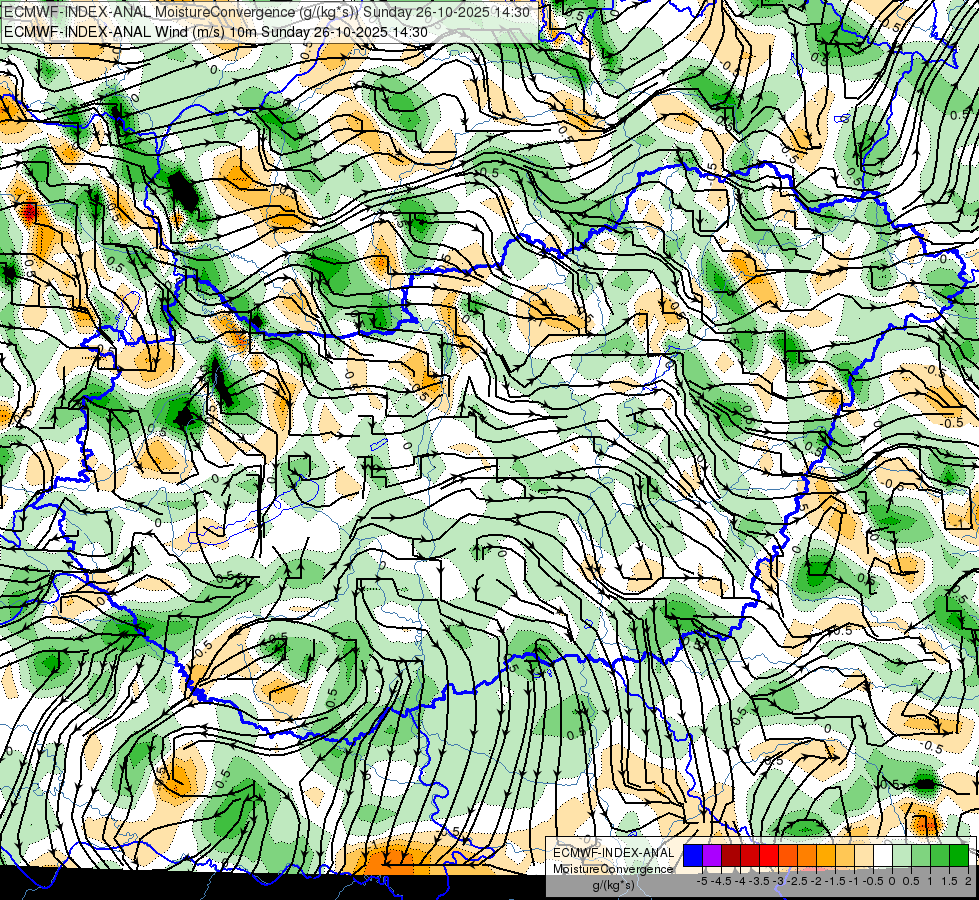Click legend label 'ECMWF-INDEX-ANAL' near color bar
Viewport: 979px width, 900px height.
(614, 853)
